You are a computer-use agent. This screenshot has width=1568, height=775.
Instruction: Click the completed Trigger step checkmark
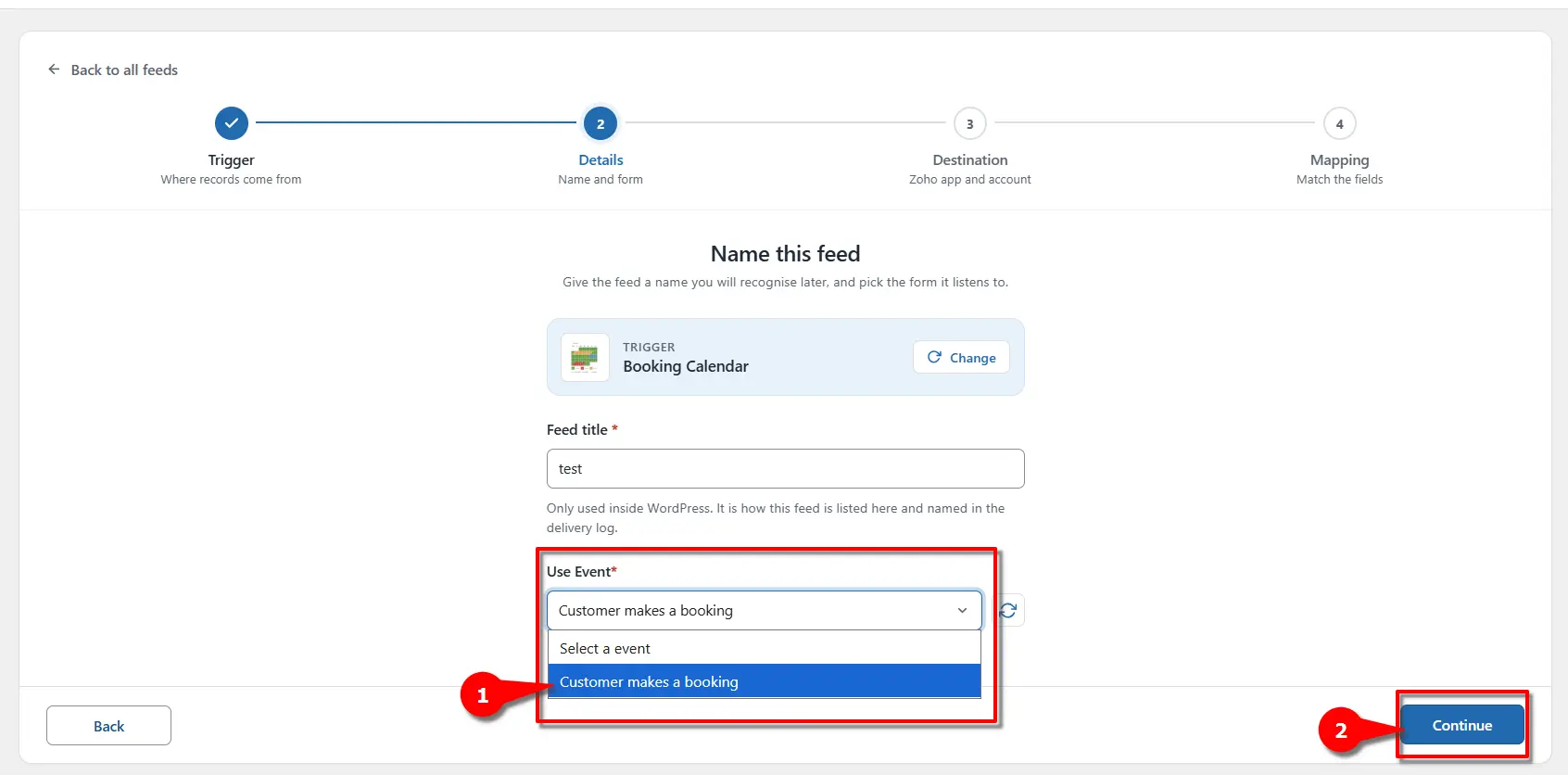(231, 123)
